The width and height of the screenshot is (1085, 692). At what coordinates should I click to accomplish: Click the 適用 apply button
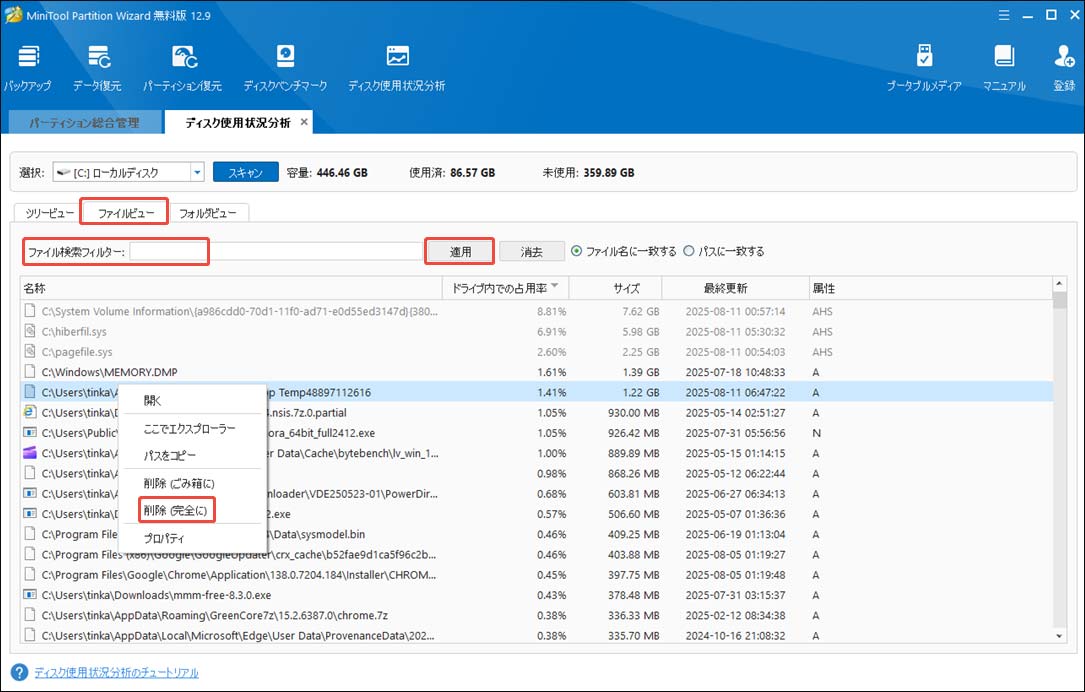pyautogui.click(x=460, y=251)
